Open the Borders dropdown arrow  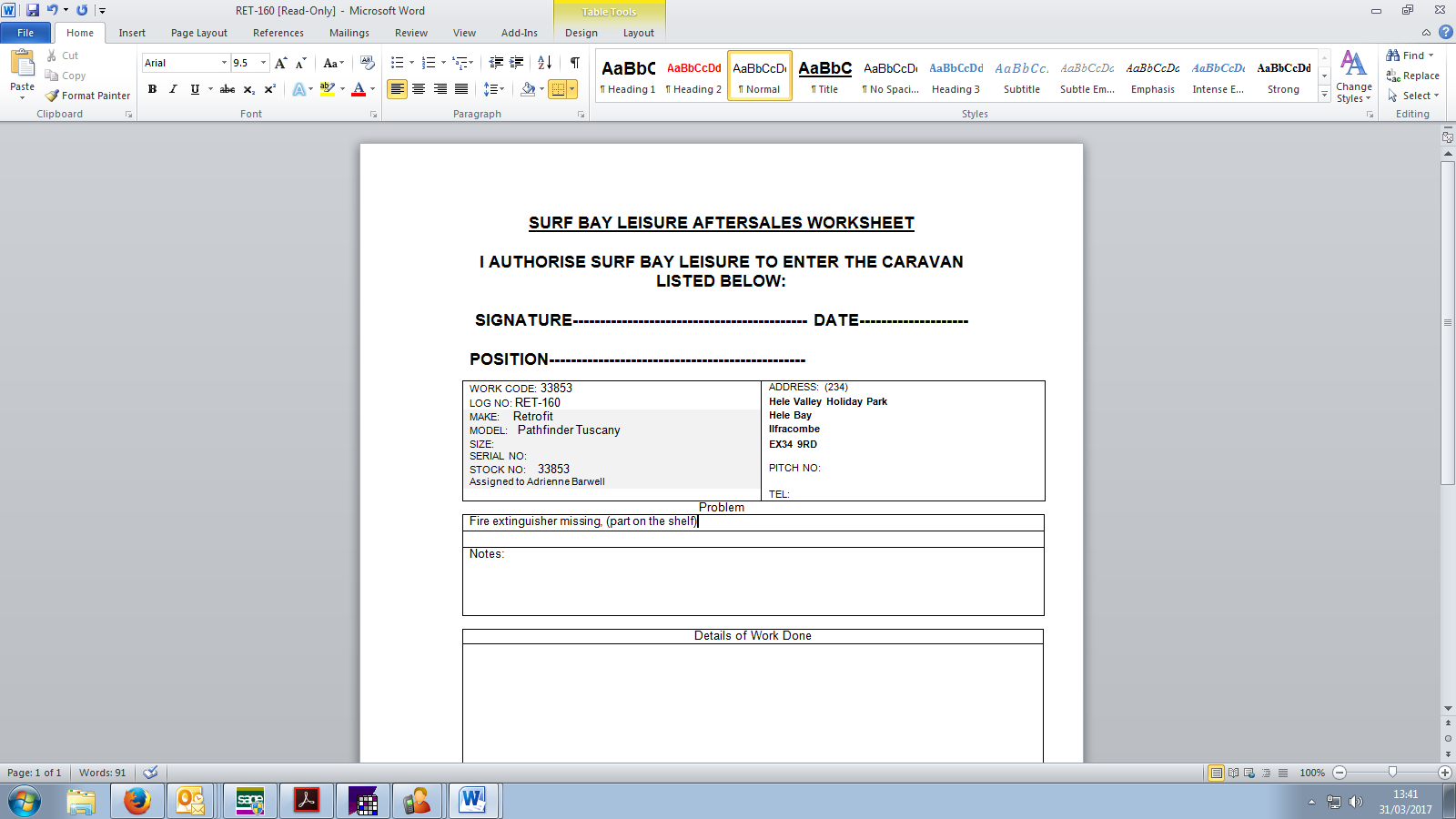coord(571,89)
